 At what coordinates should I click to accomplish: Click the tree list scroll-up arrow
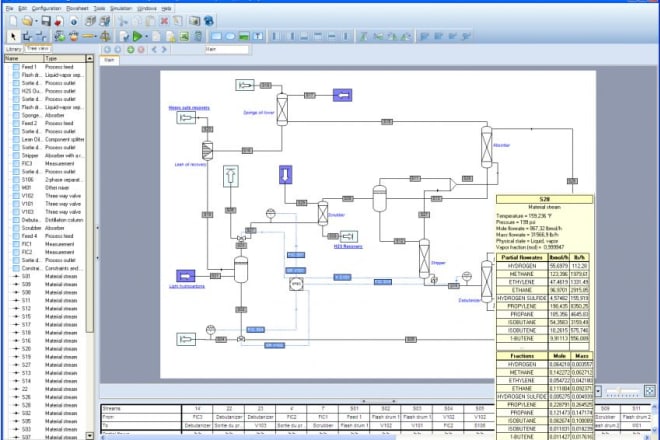(90, 59)
